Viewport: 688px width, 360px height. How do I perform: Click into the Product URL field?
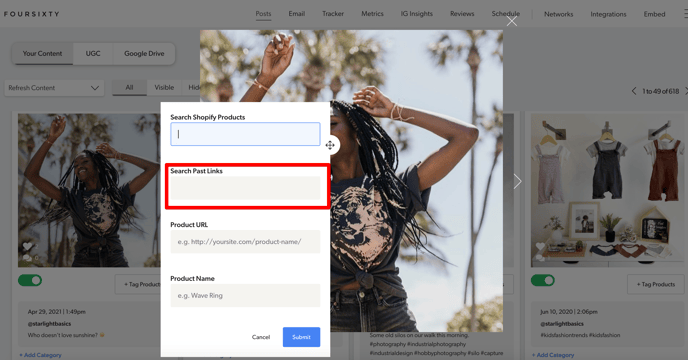pos(245,241)
